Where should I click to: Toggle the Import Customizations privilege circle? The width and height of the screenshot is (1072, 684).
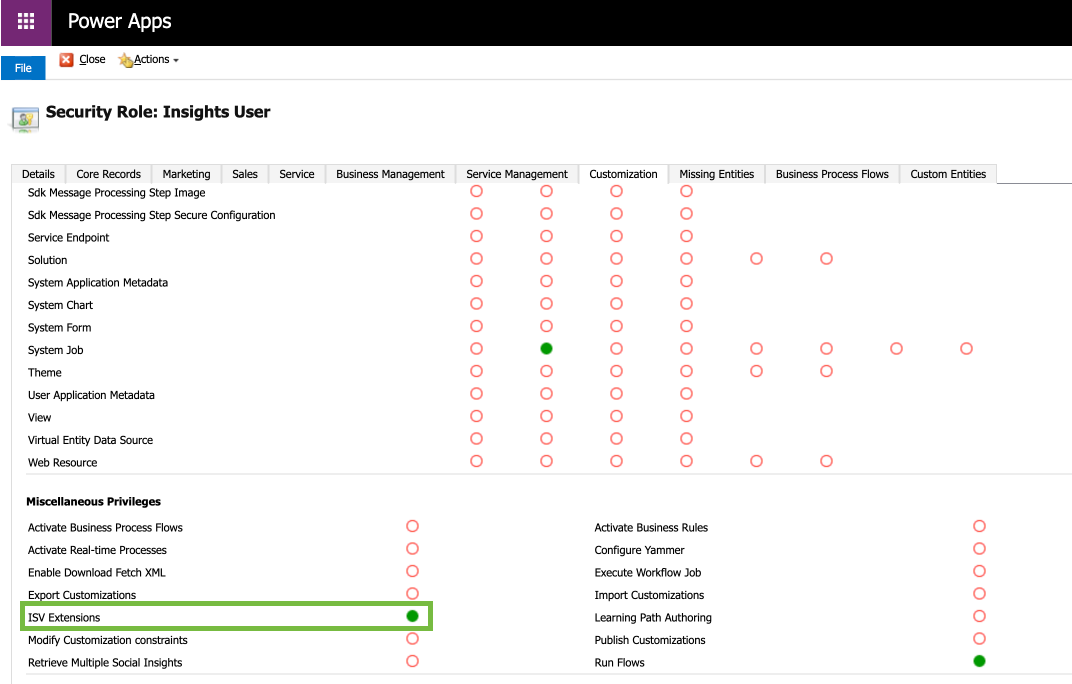[x=980, y=594]
